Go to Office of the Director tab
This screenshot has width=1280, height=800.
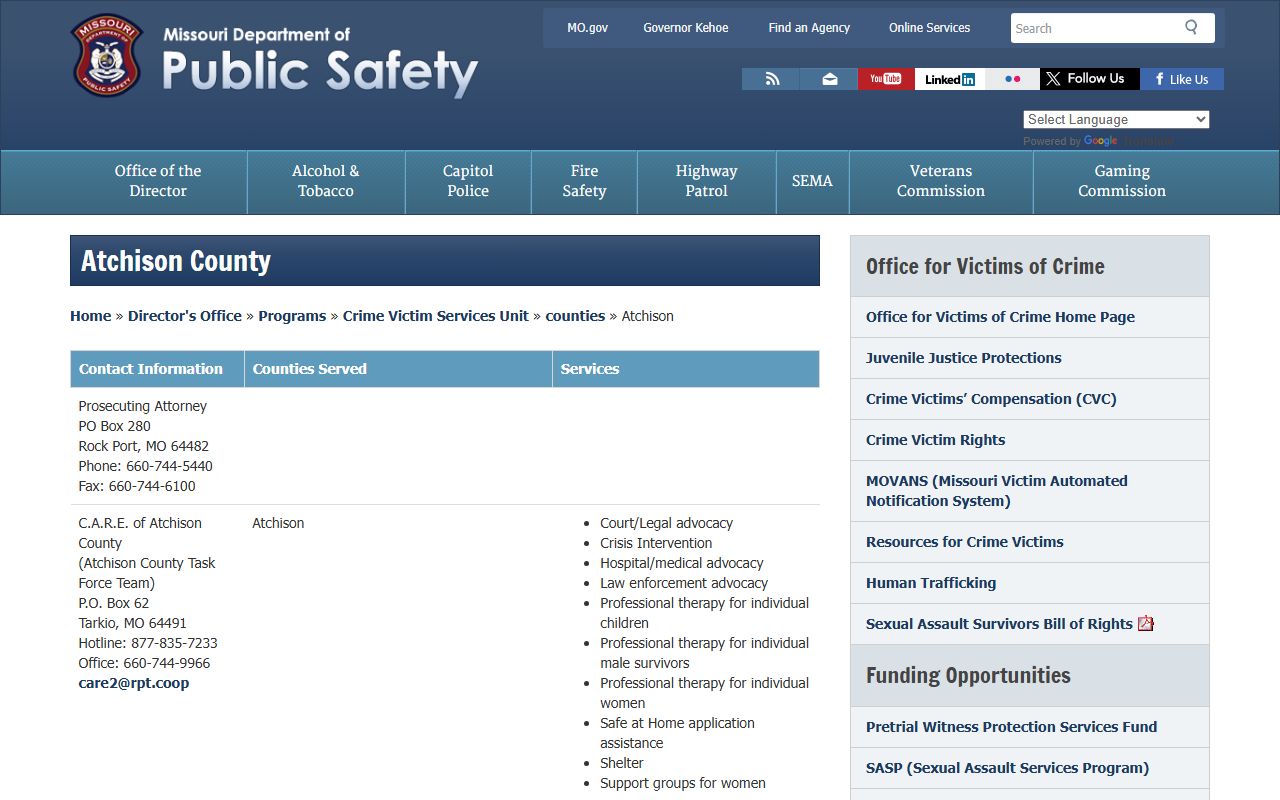(158, 181)
